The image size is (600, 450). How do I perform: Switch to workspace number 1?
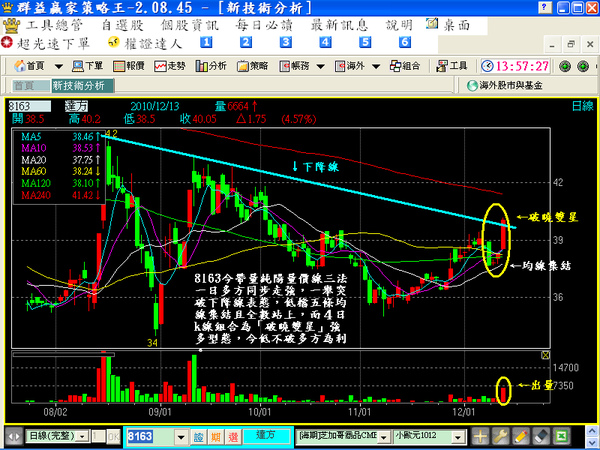[206, 42]
